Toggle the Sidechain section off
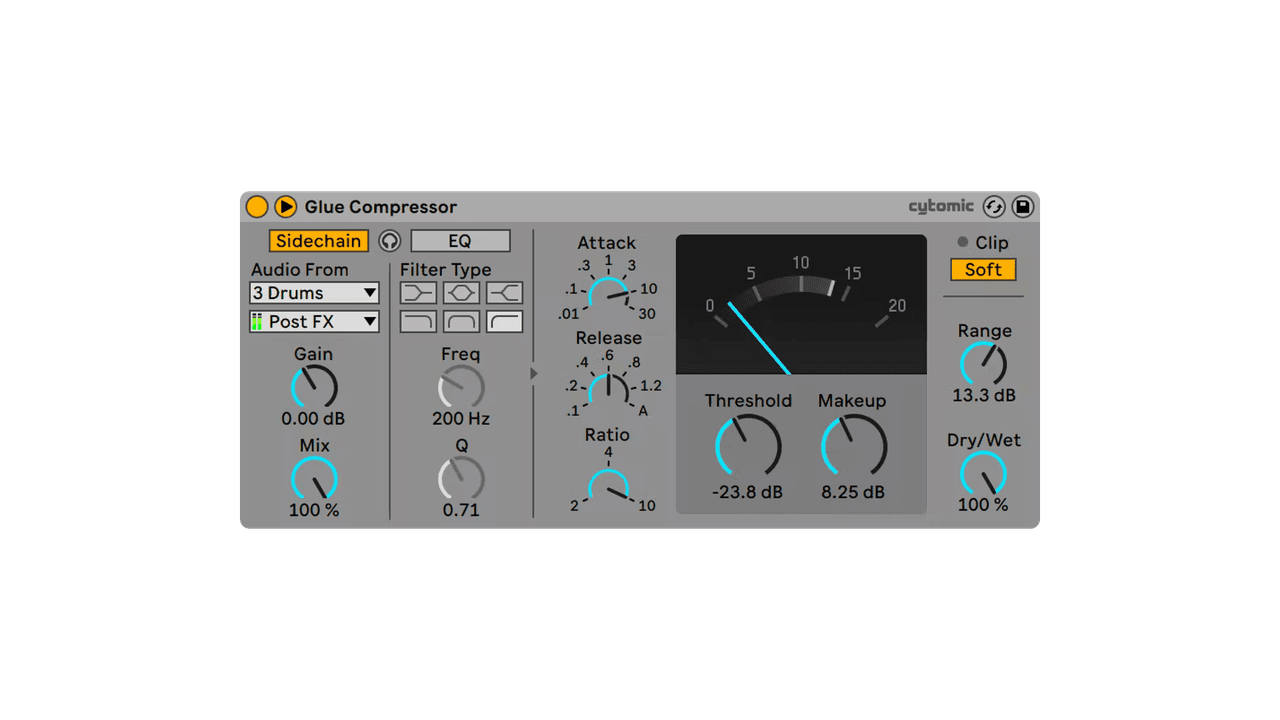 pyautogui.click(x=318, y=241)
